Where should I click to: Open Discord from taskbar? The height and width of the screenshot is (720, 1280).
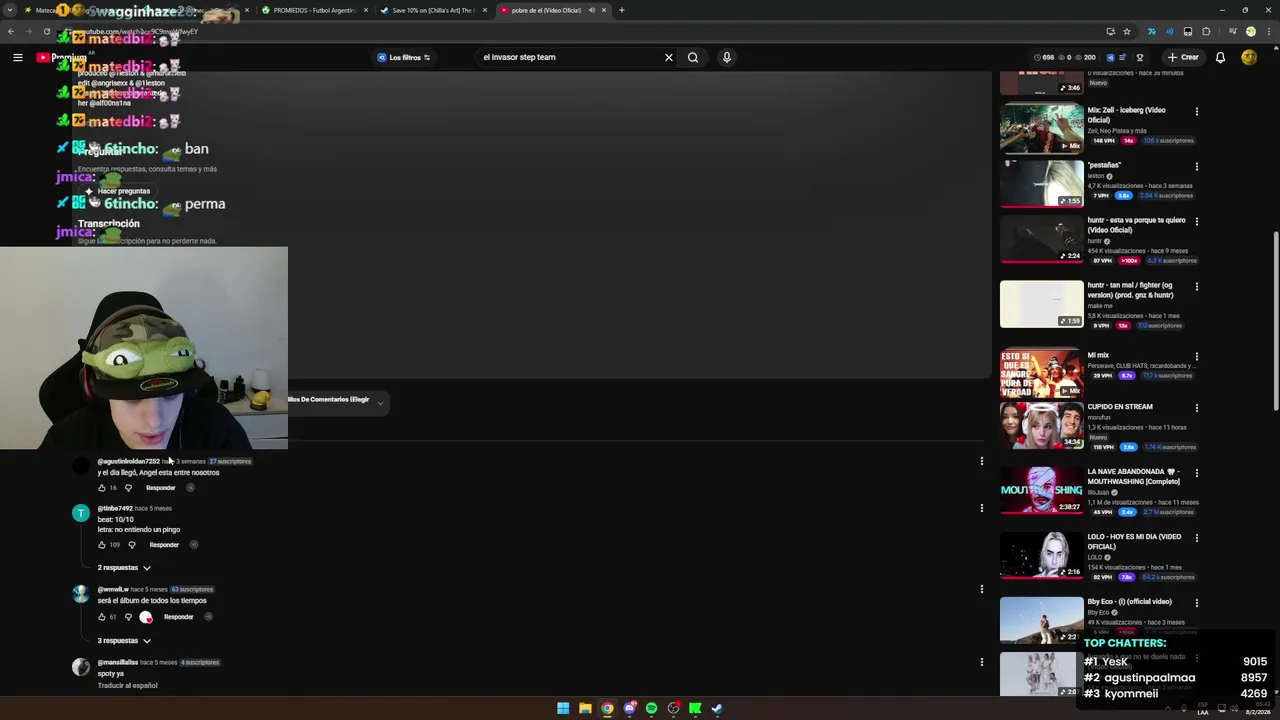coord(629,708)
